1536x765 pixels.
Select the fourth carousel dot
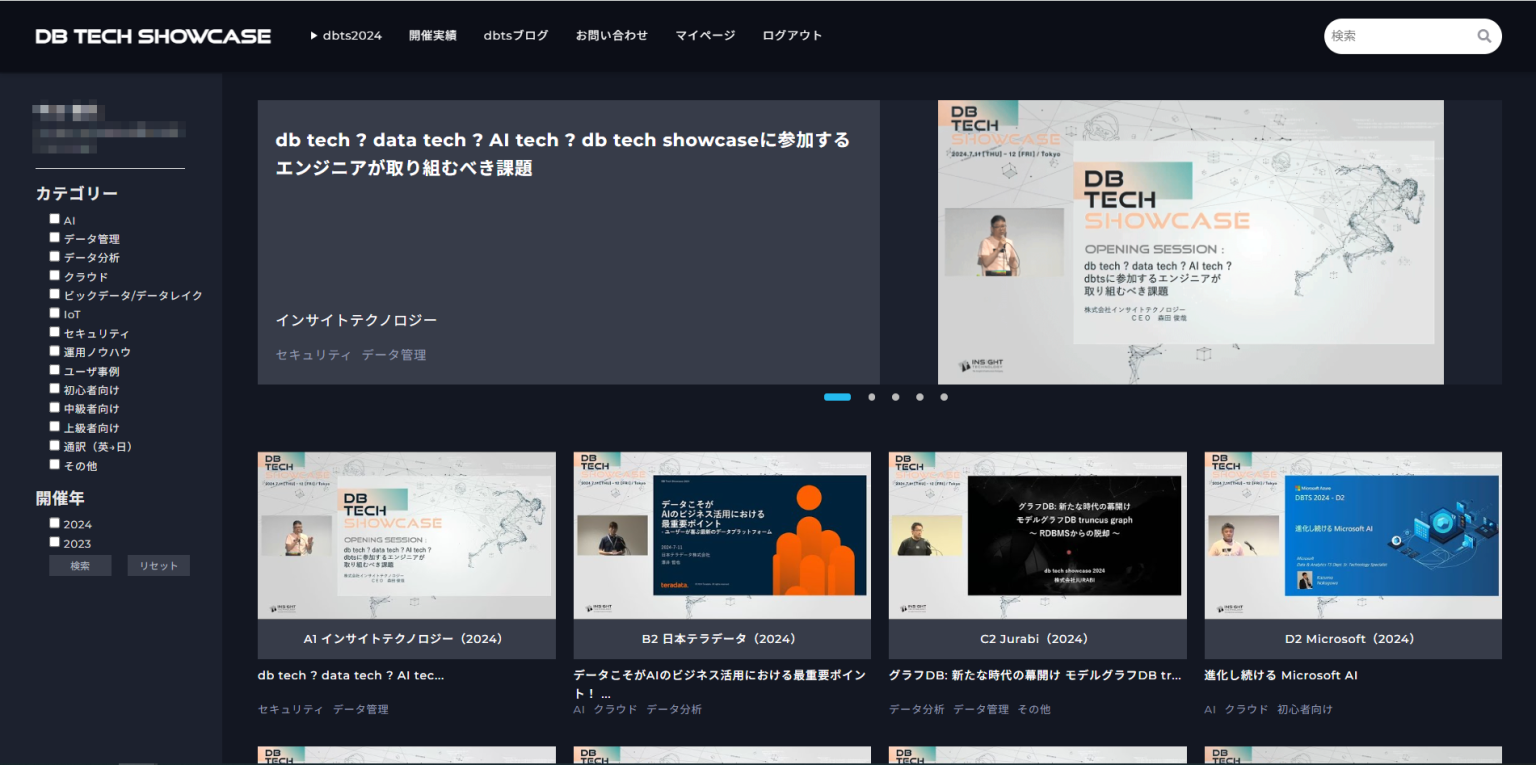pos(920,397)
